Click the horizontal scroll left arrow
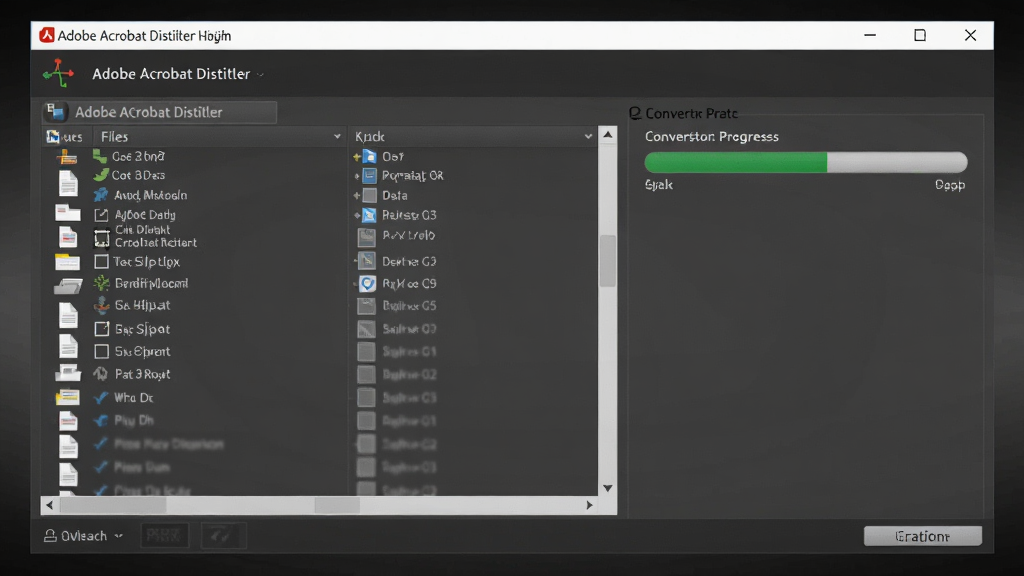Screen dimensions: 1024x576 [50, 505]
